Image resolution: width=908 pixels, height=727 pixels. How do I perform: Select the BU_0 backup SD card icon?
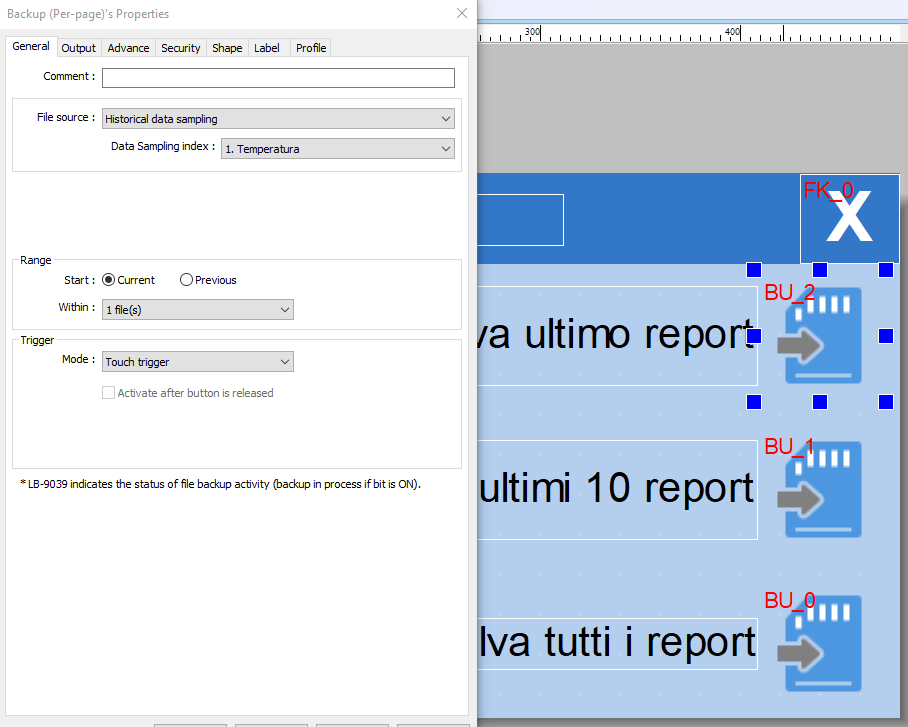click(x=822, y=643)
